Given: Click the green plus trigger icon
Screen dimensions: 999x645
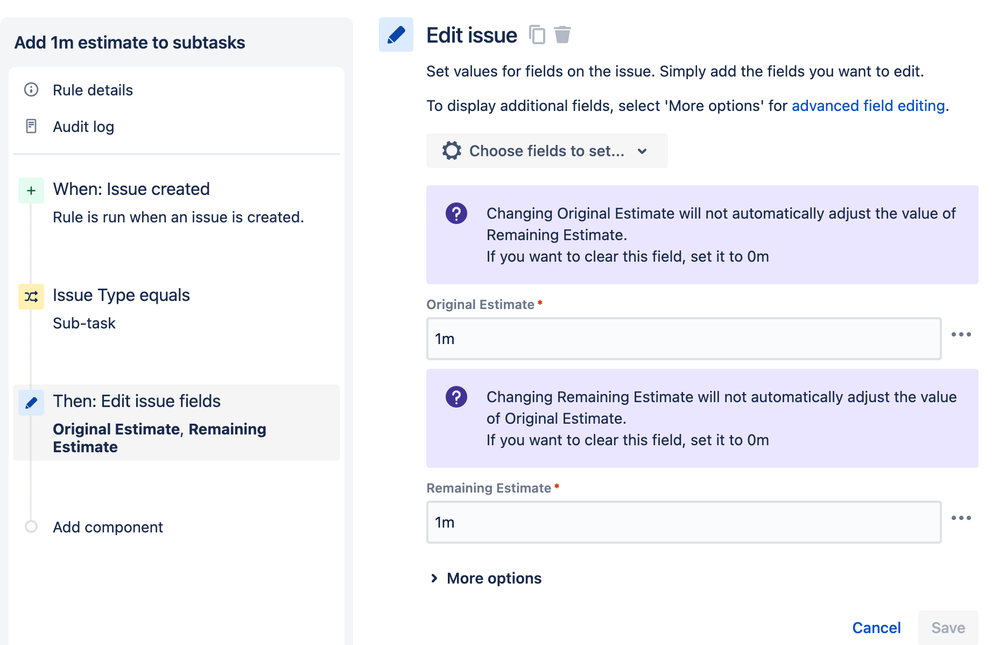Looking at the screenshot, I should [31, 190].
